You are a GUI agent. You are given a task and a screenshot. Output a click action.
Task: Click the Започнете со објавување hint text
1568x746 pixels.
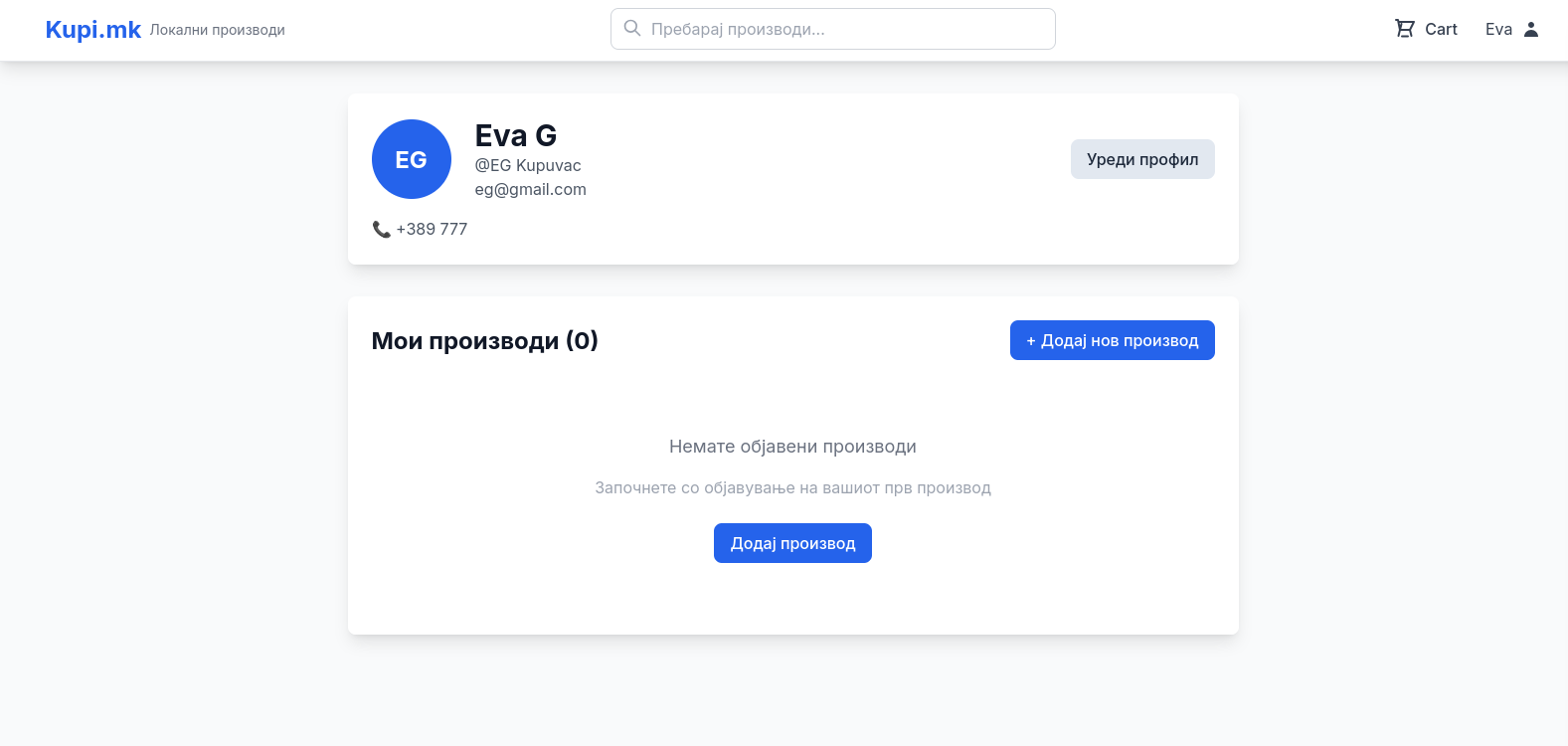tap(792, 487)
